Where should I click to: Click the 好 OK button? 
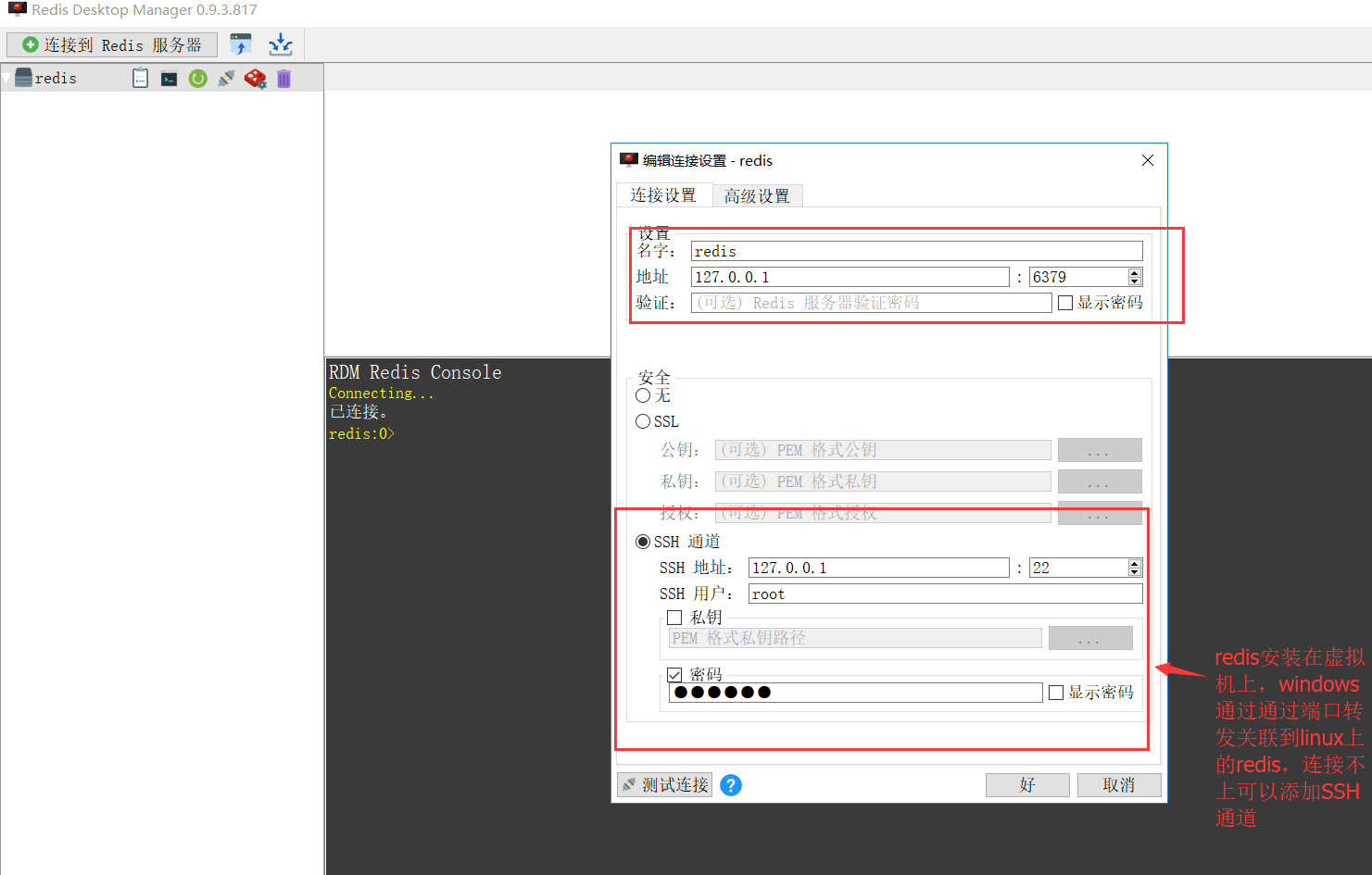(1027, 785)
